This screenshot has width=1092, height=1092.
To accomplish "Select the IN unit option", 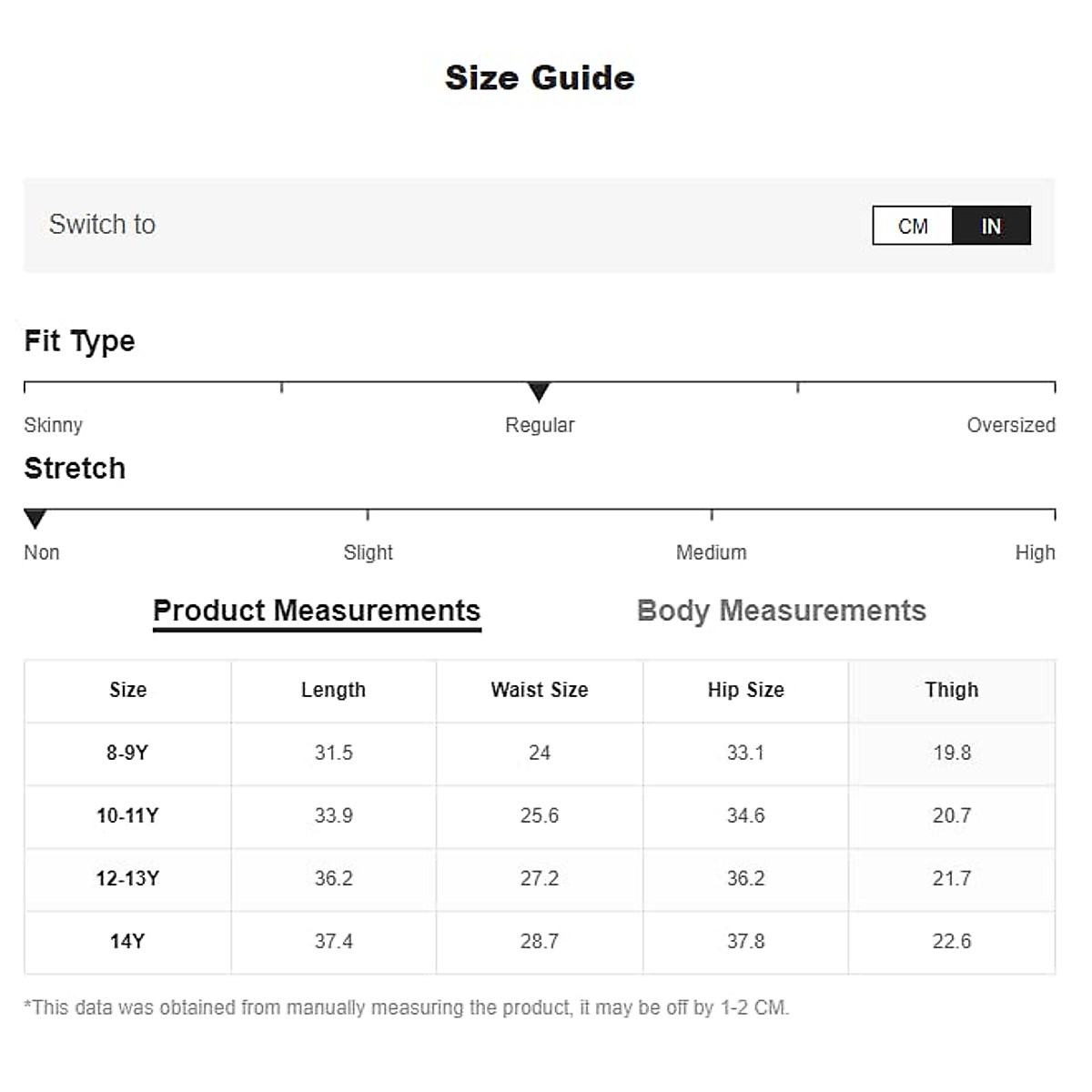I will pos(991,226).
